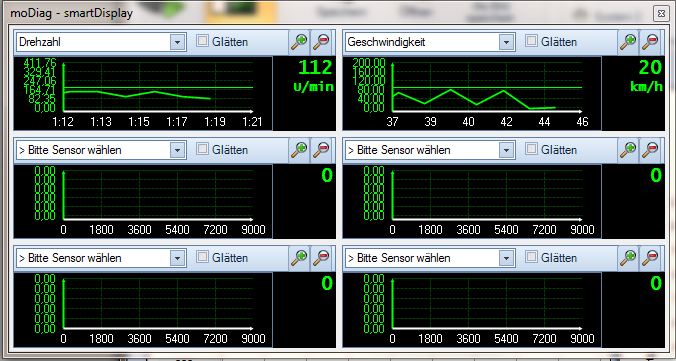Zoom out on the Geschwindigkeit graph

point(650,42)
